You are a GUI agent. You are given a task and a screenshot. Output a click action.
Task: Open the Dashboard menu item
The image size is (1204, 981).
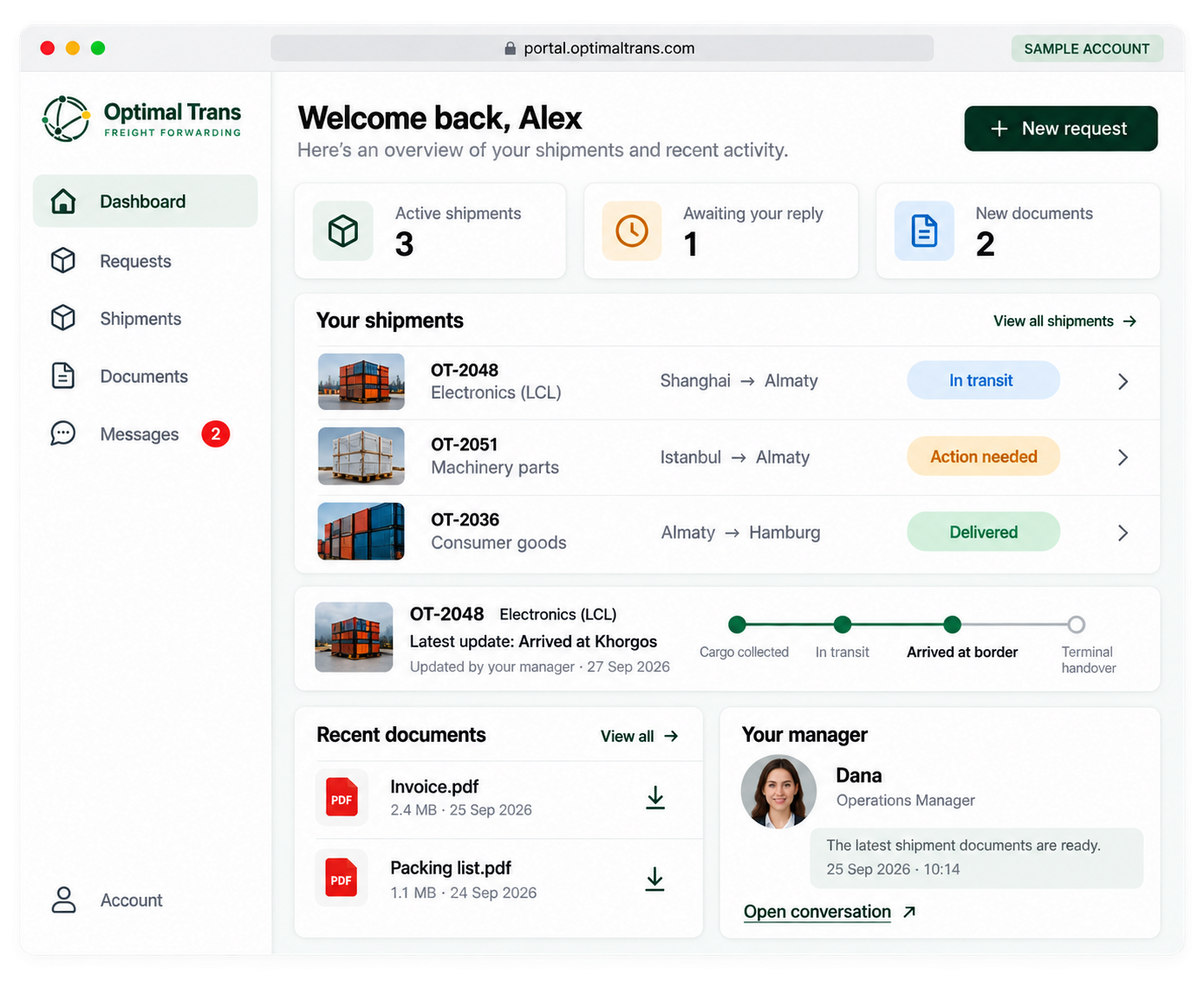146,201
